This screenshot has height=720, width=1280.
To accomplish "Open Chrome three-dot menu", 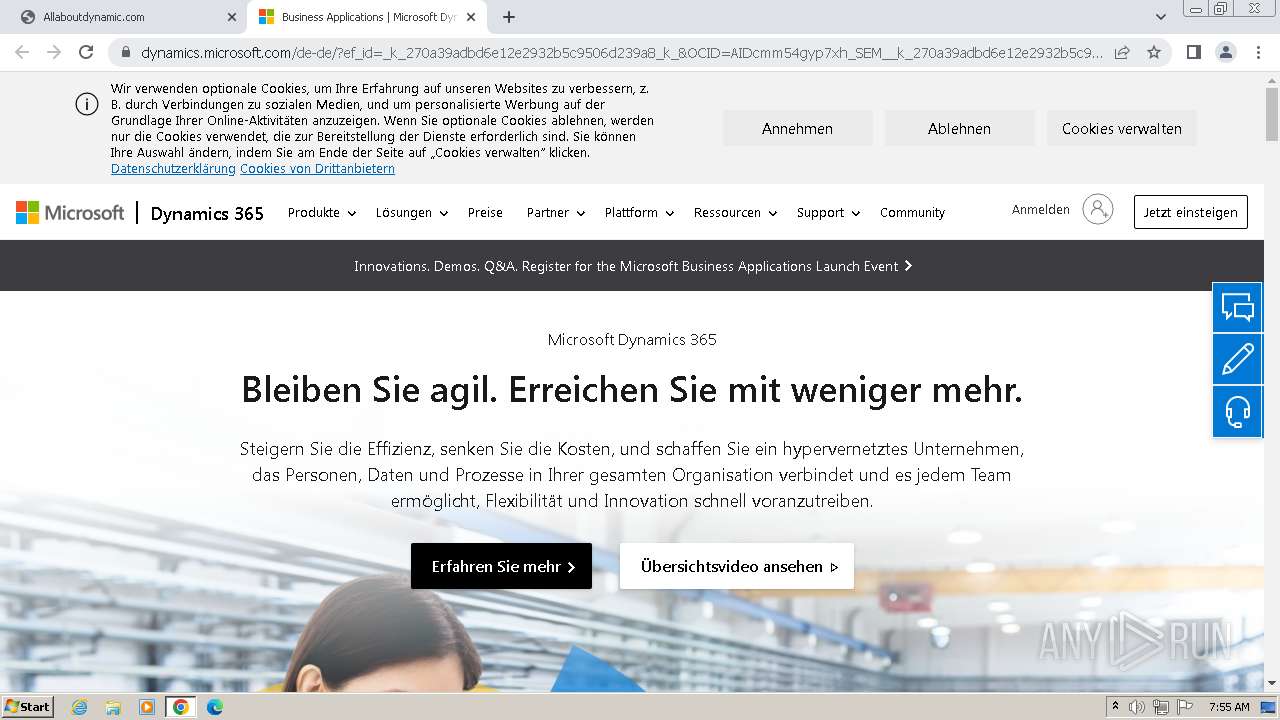I will coord(1258,52).
